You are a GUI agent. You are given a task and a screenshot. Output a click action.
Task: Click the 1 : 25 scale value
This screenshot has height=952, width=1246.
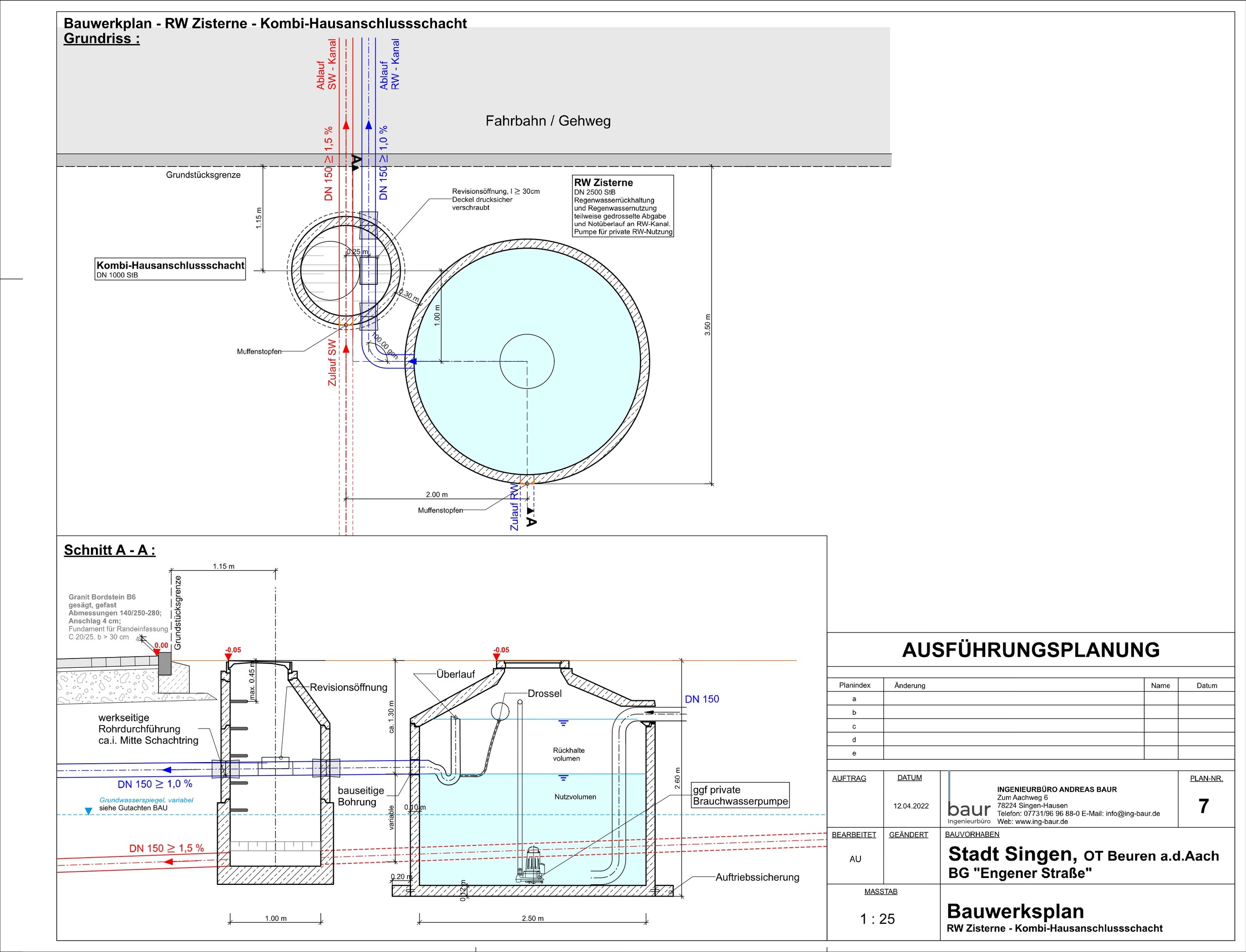pyautogui.click(x=878, y=918)
